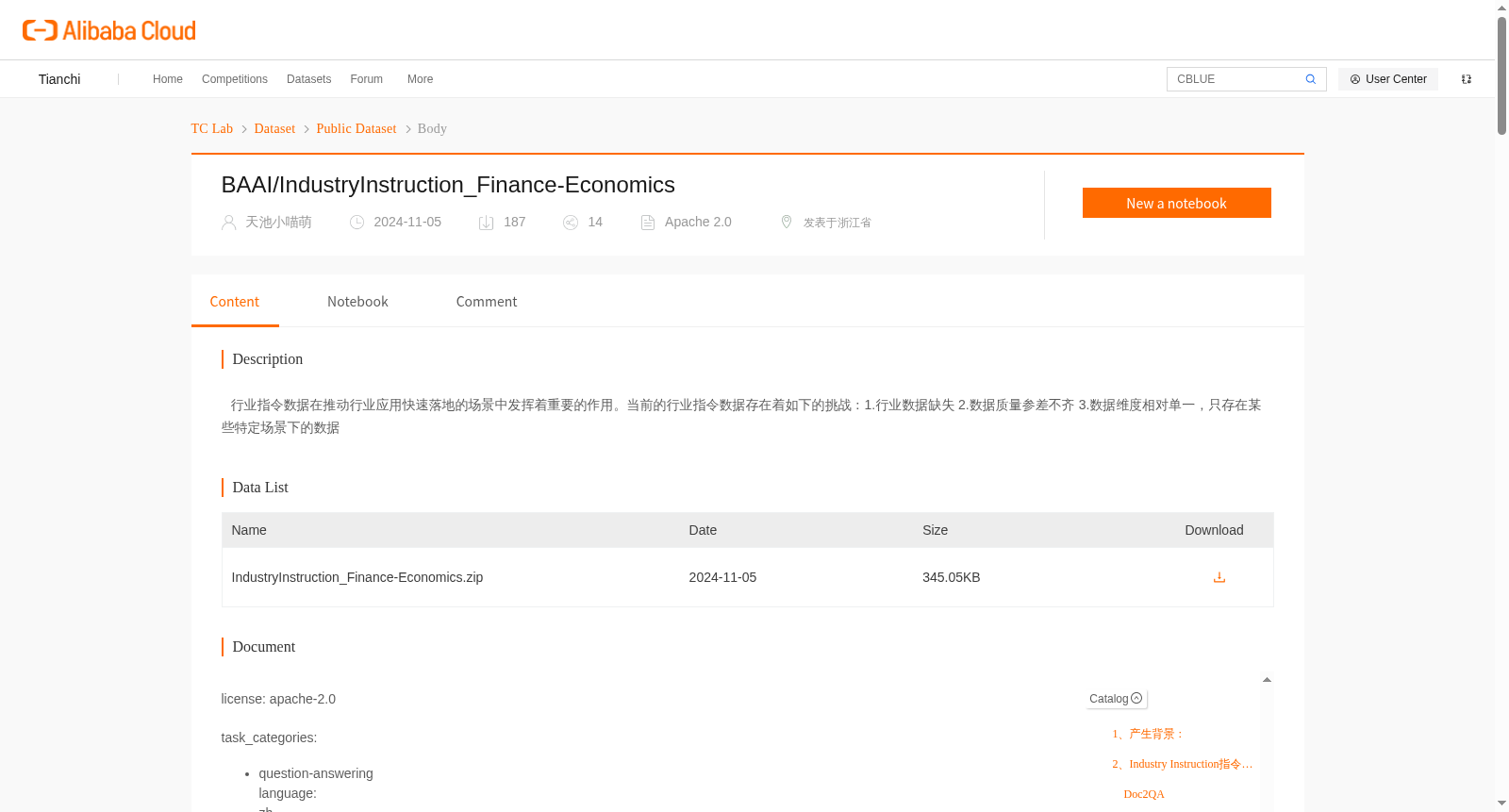Click the clock icon next to 2024-11-05
Screen dimensions: 1509x812
coord(357,223)
